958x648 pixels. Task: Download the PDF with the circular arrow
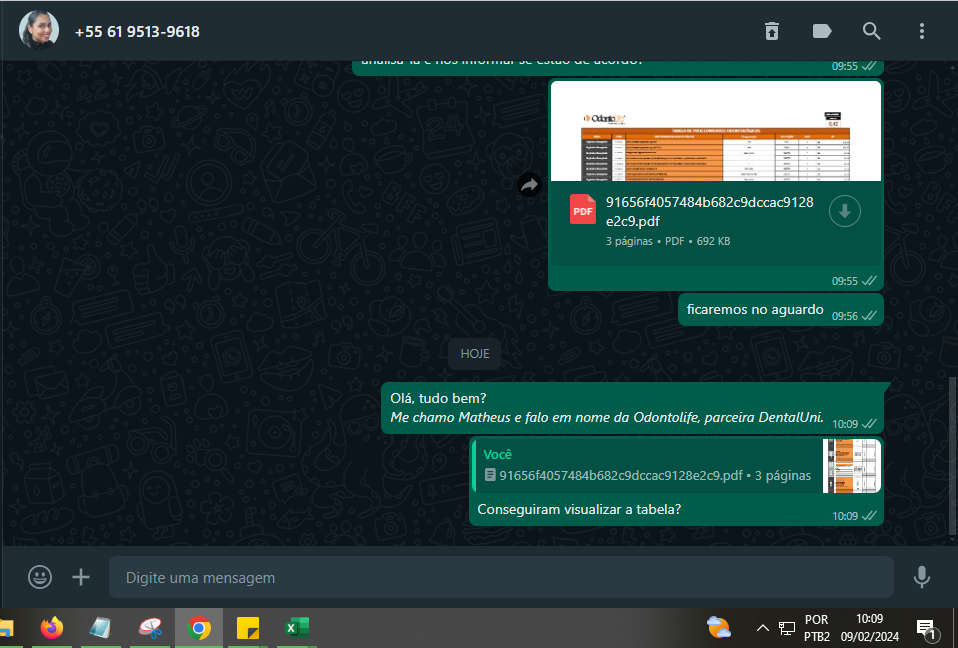[x=845, y=211]
